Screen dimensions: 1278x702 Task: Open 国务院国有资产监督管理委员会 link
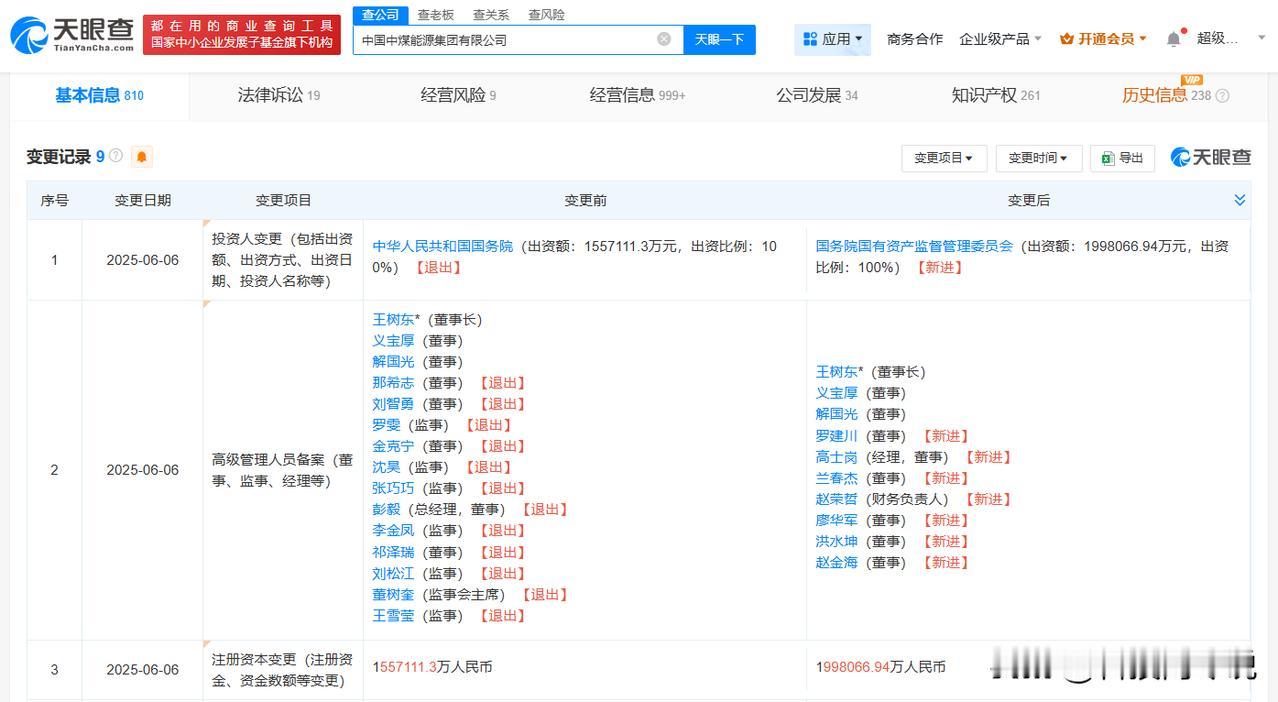pyautogui.click(x=915, y=246)
